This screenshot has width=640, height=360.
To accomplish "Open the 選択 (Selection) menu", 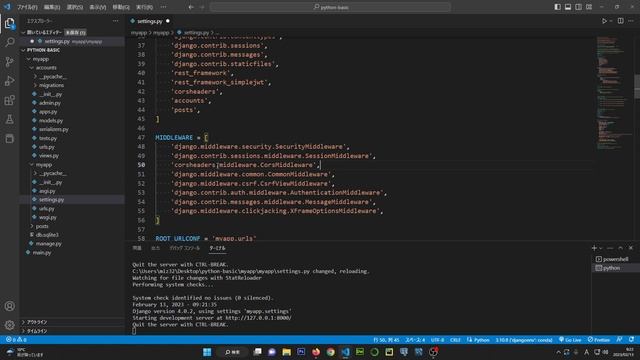I will [x=75, y=7].
